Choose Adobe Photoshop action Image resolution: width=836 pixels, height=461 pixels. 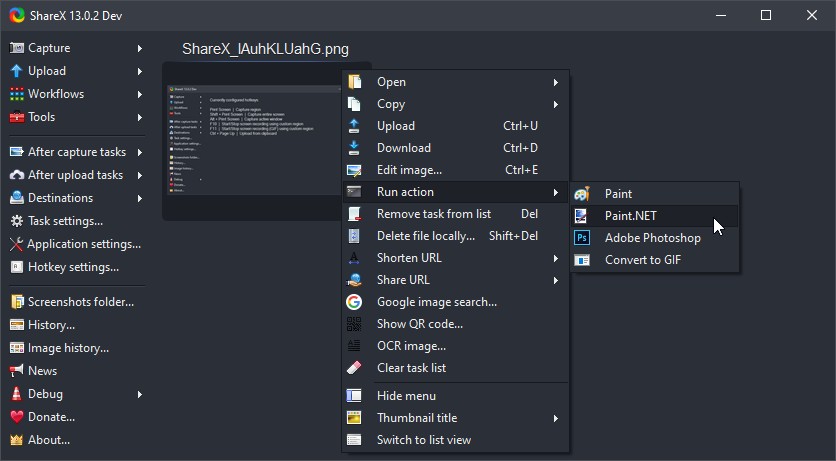tap(655, 238)
